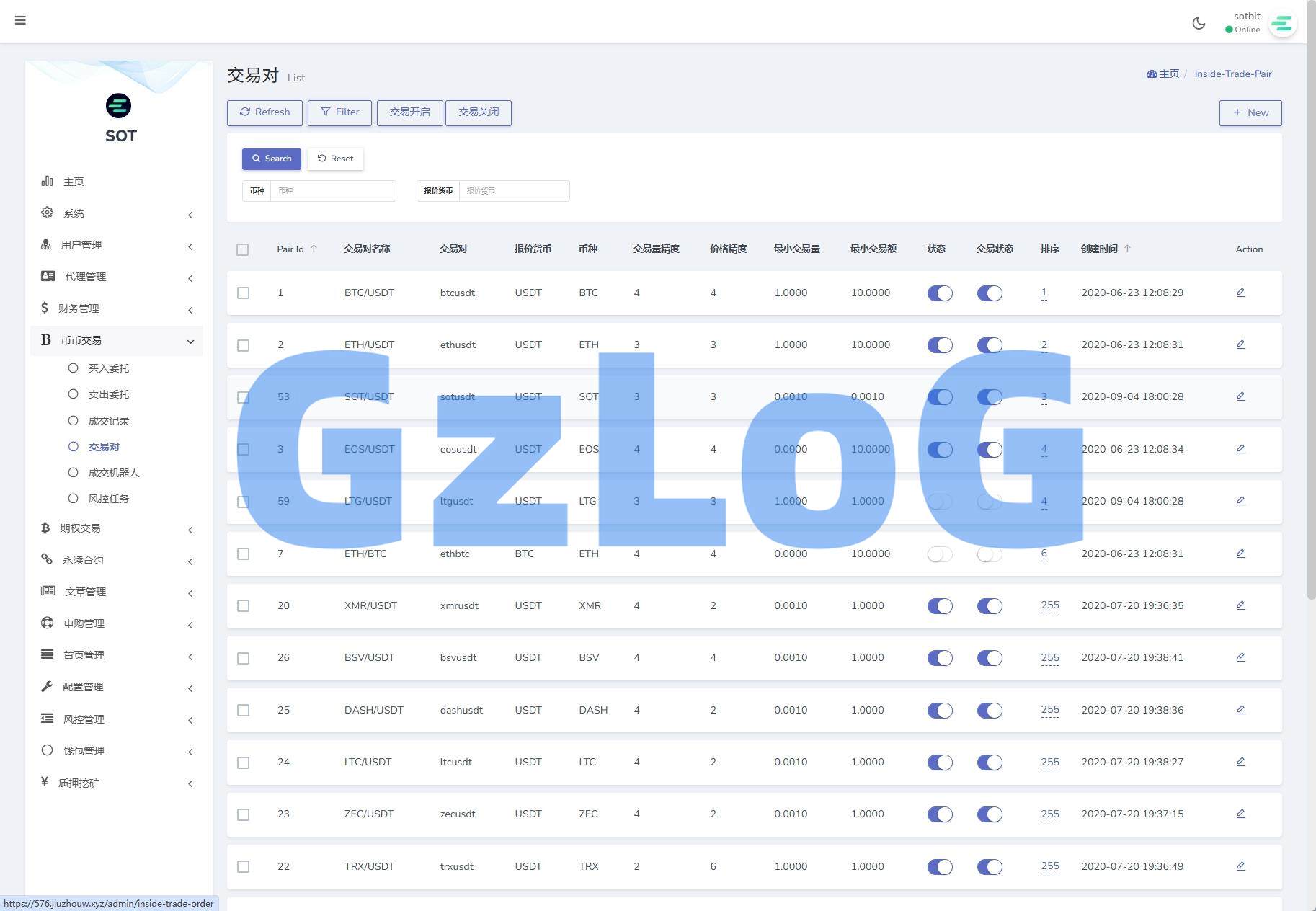
Task: Click the 交易开启 button
Action: pos(409,112)
